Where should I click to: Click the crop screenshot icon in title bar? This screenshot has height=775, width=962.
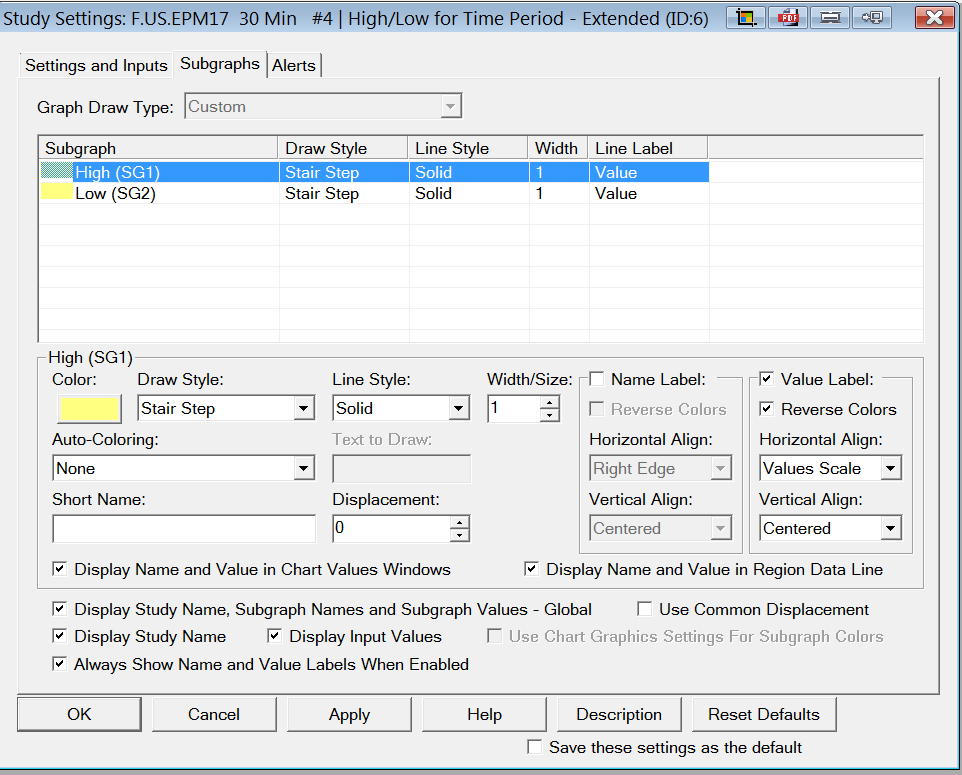click(x=745, y=17)
